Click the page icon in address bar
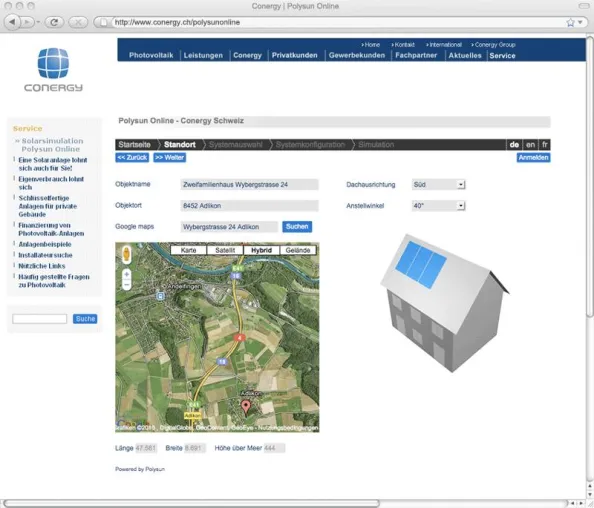The width and height of the screenshot is (594, 508). [x=103, y=22]
